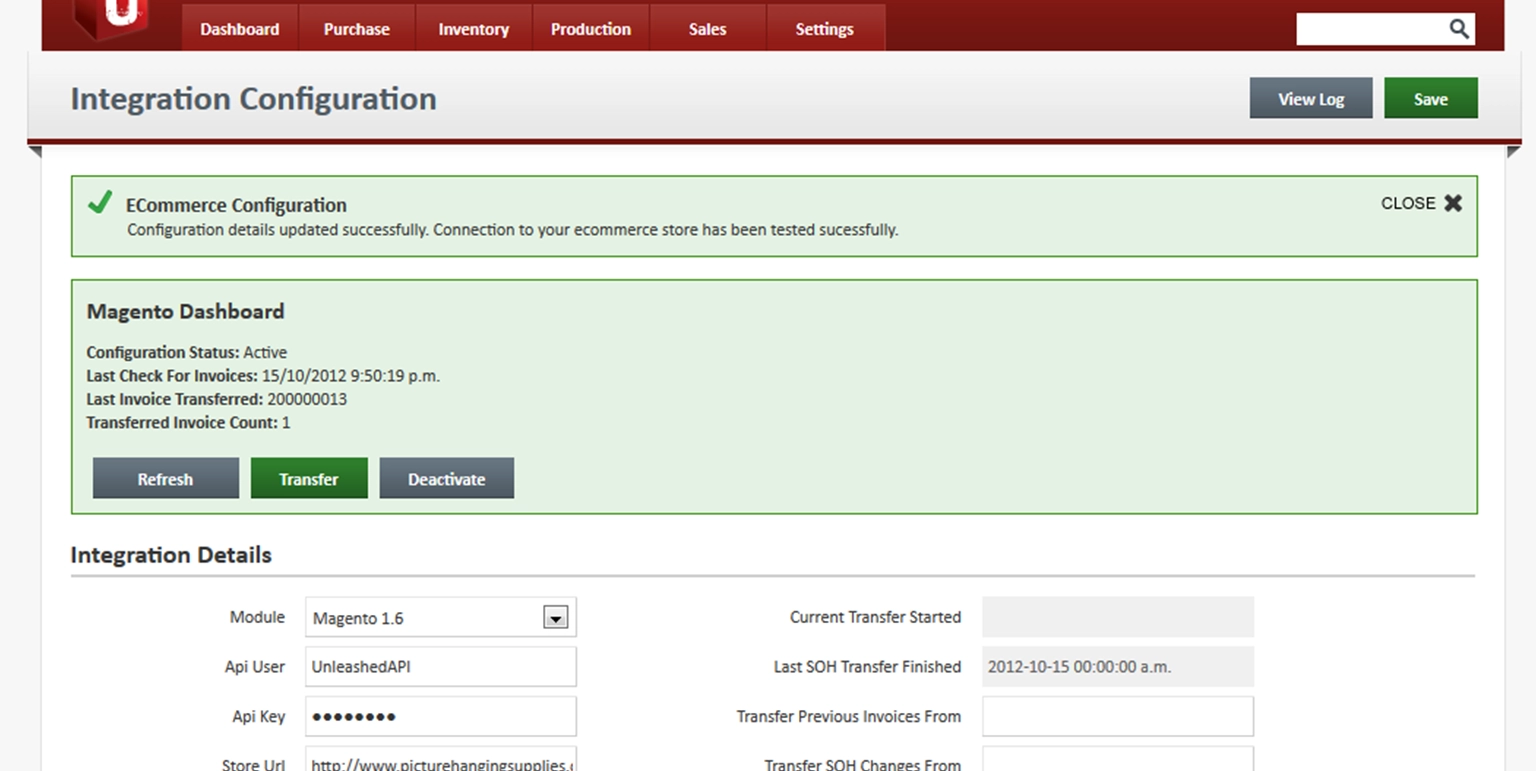Click the Configuration Status: Active text
The image size is (1536, 771).
click(186, 352)
